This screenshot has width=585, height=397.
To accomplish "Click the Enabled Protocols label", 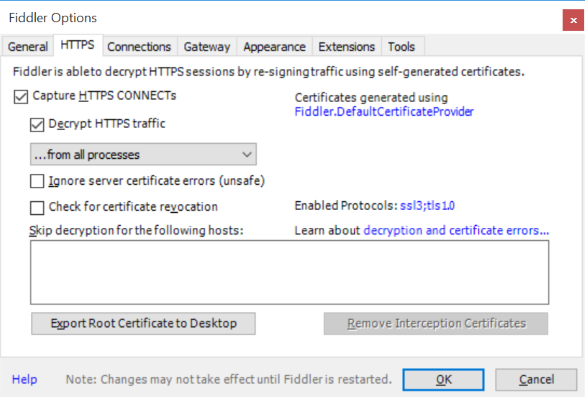I will pos(346,206).
